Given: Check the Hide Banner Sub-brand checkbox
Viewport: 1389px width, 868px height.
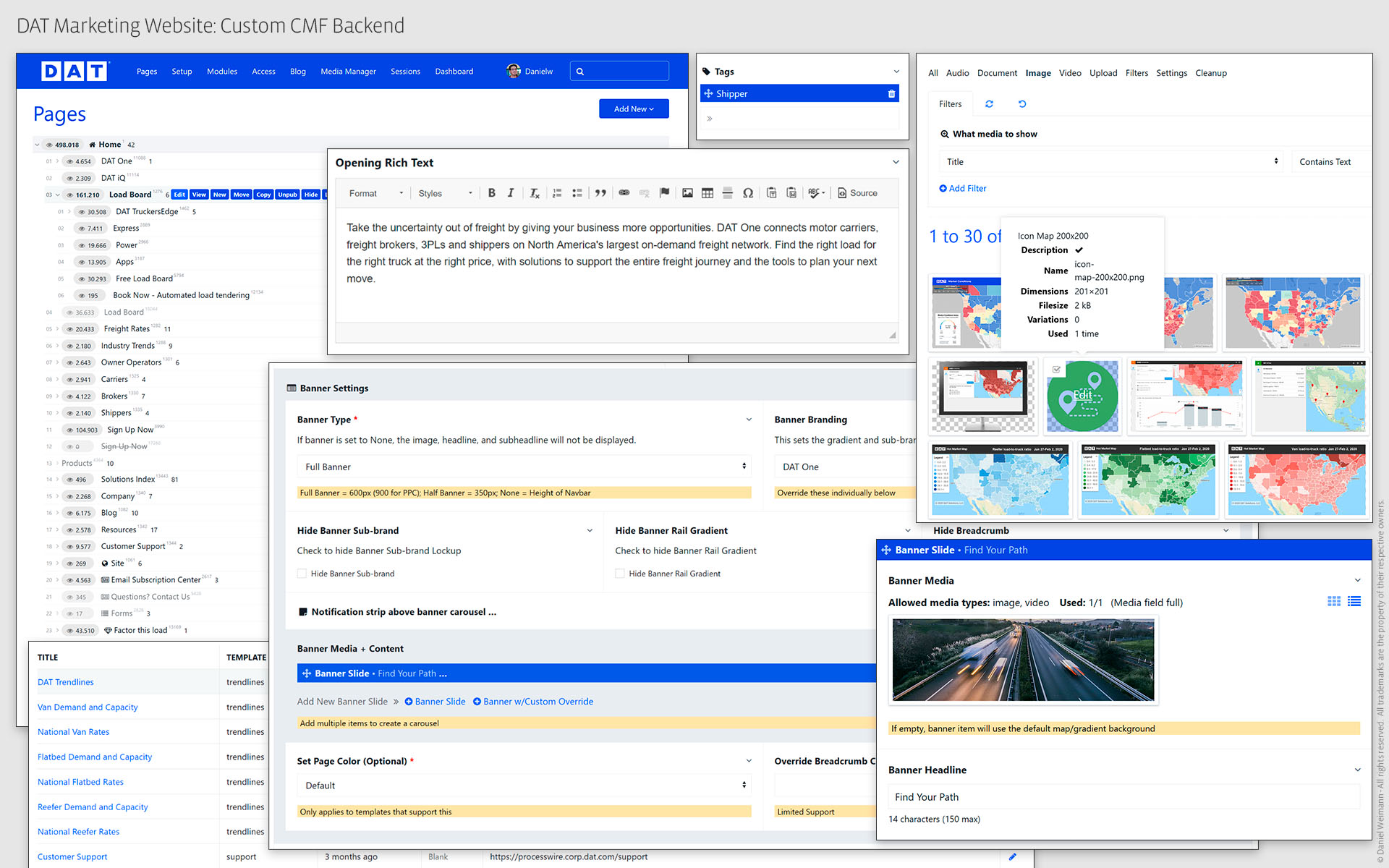Looking at the screenshot, I should (x=302, y=574).
